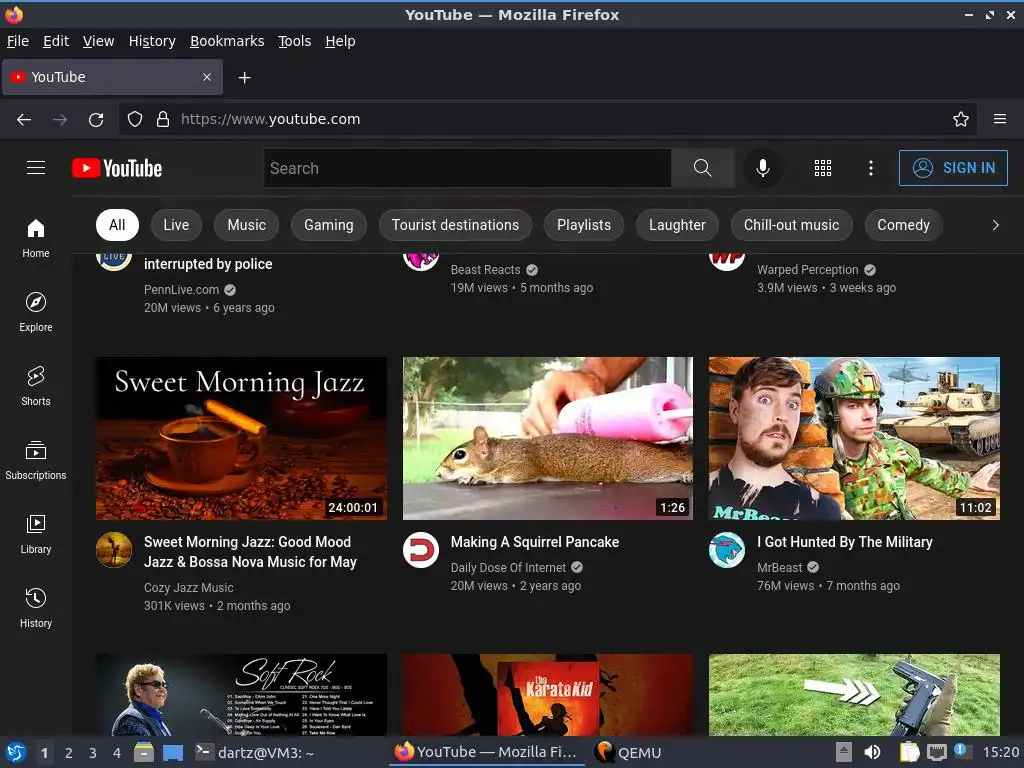Click the tracking protection shield icon
The image size is (1024, 768).
pos(135,119)
